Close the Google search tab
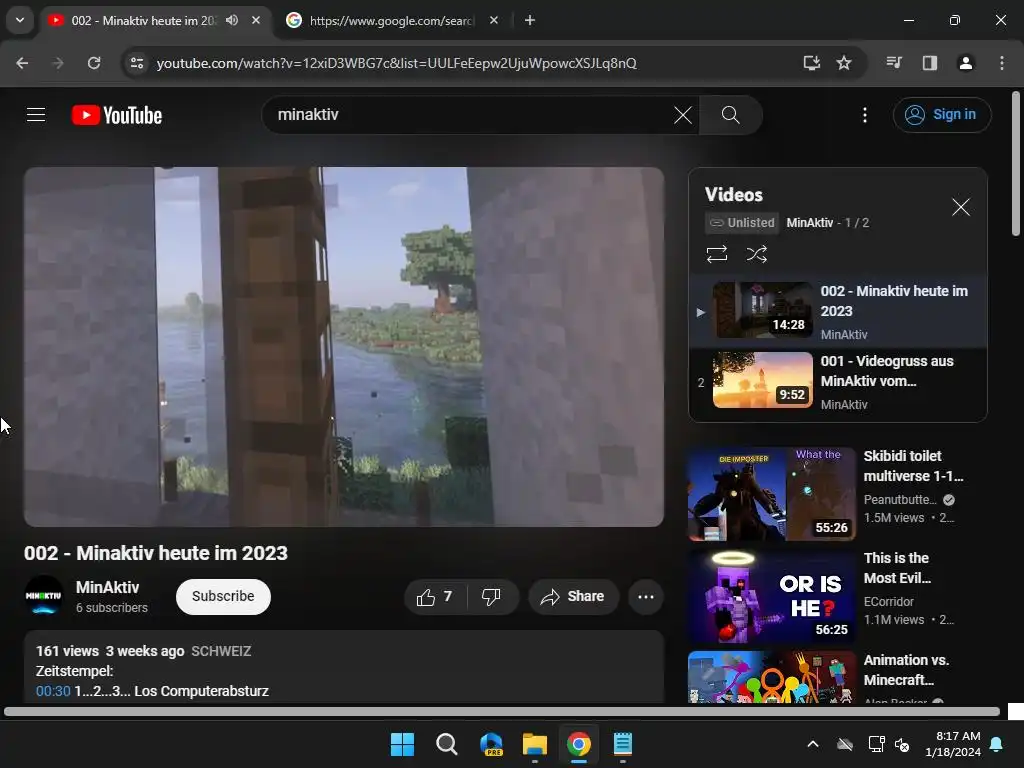The height and width of the screenshot is (768, 1024). click(494, 20)
